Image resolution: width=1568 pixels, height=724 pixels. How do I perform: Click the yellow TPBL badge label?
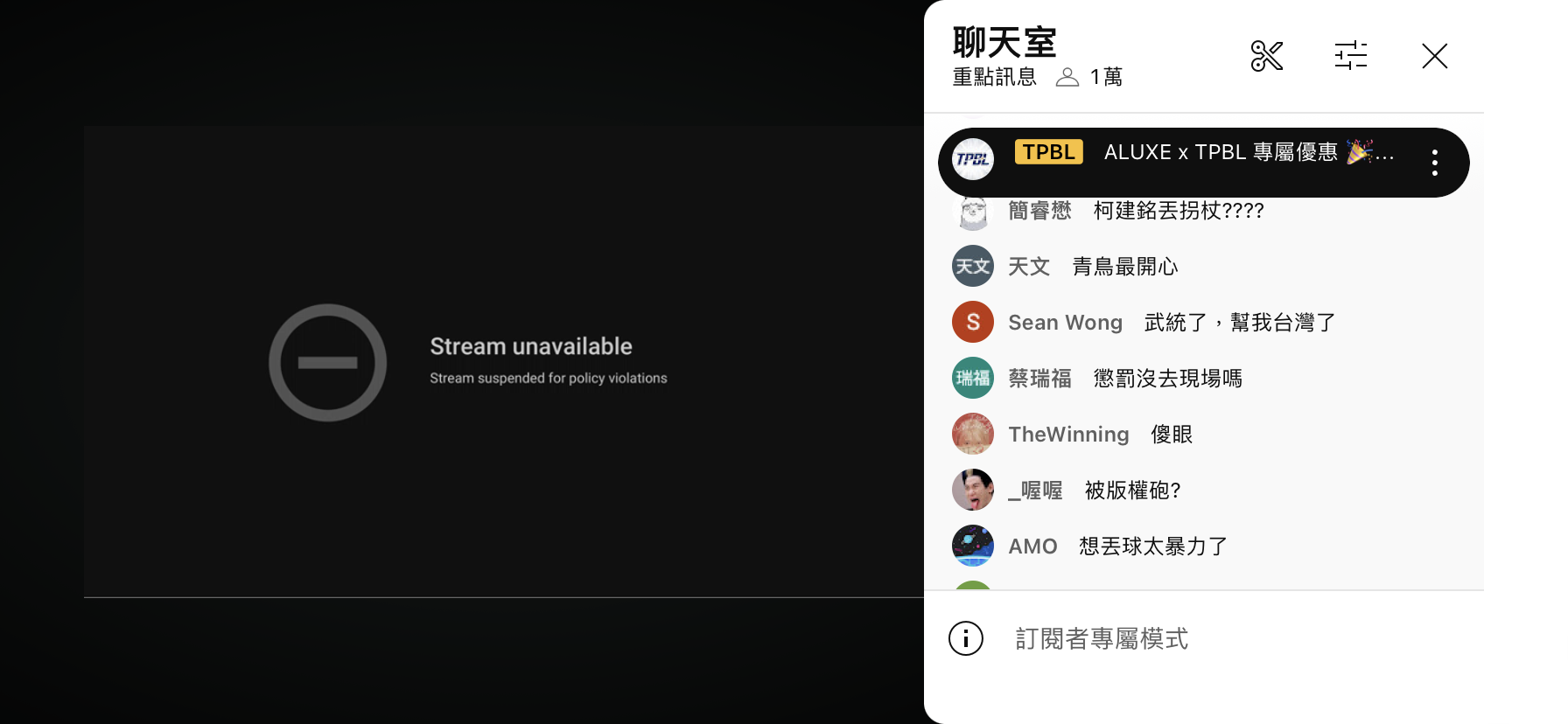[1049, 152]
